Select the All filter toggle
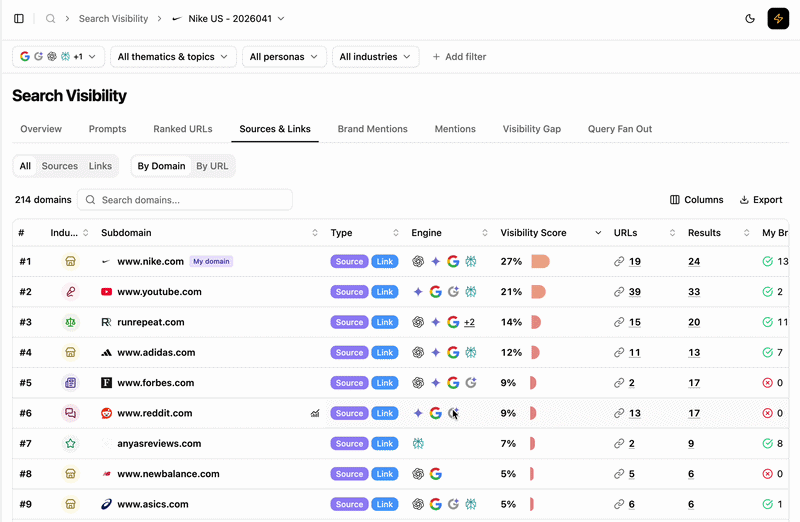 tap(25, 166)
